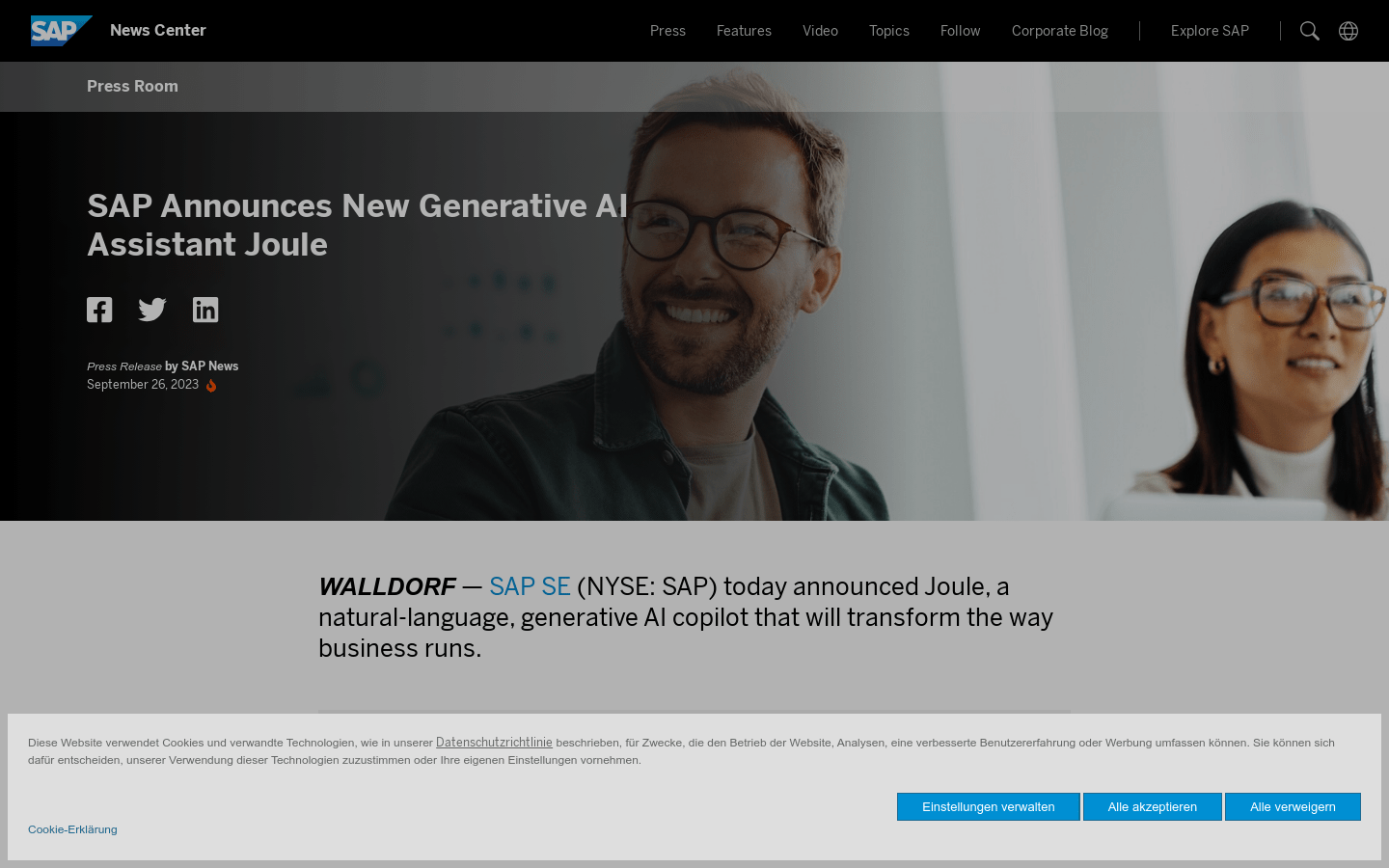Click the SAP logo
The image size is (1389, 868).
(60, 31)
